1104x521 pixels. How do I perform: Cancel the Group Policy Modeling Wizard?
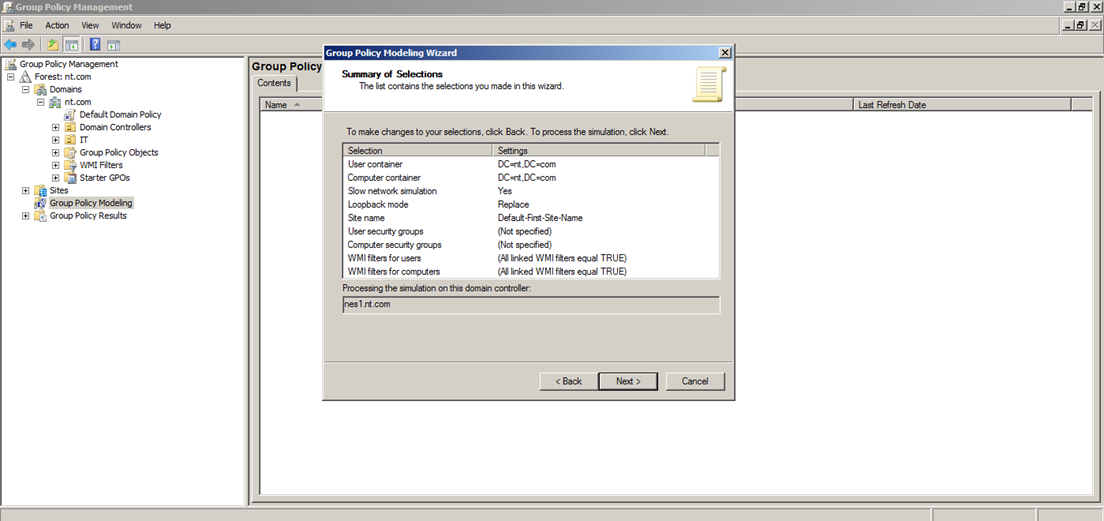[x=694, y=381]
